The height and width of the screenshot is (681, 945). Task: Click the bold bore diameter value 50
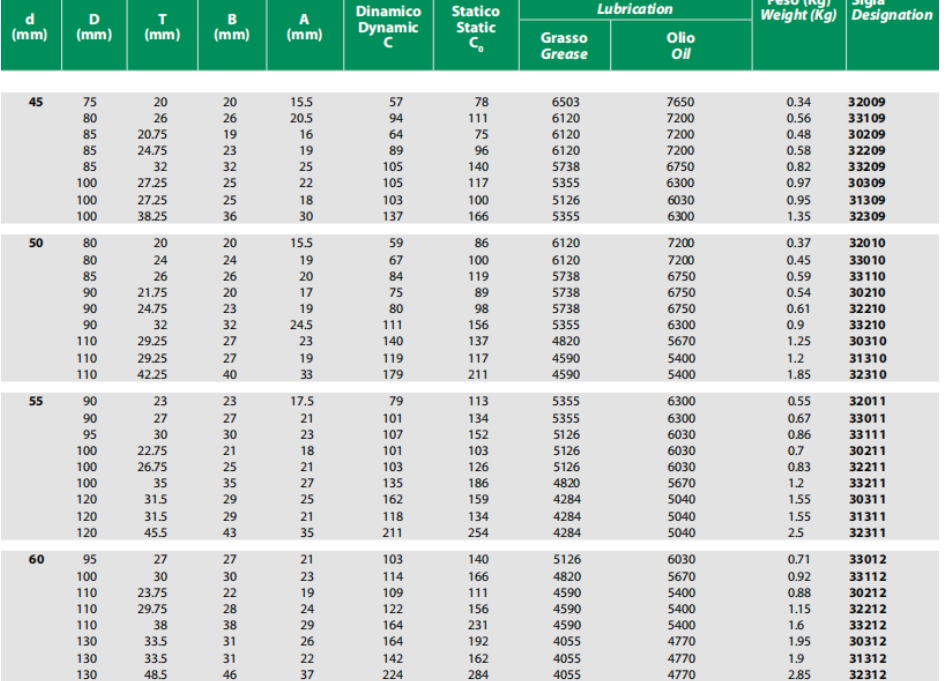click(x=36, y=243)
